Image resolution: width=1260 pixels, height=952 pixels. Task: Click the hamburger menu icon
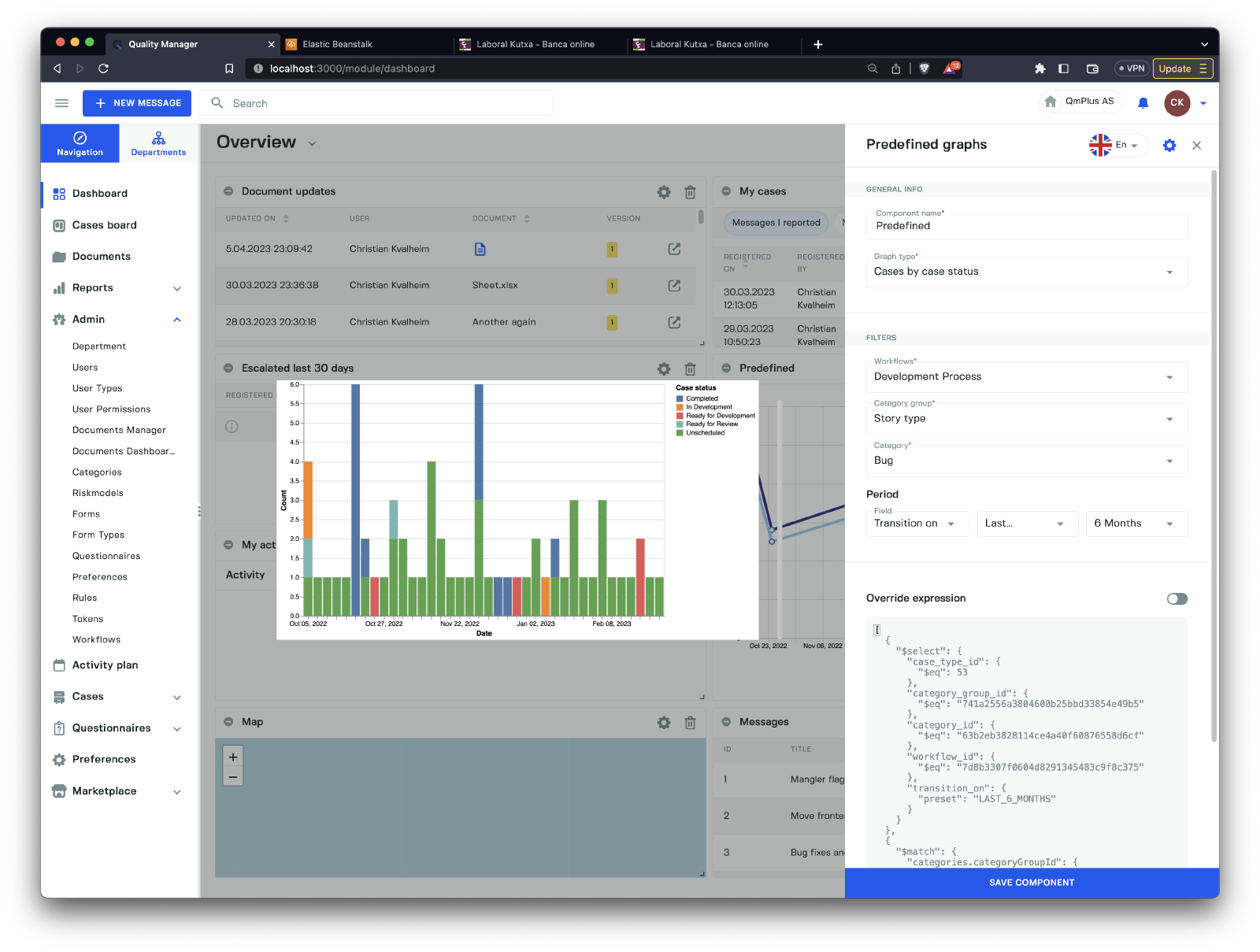61,103
